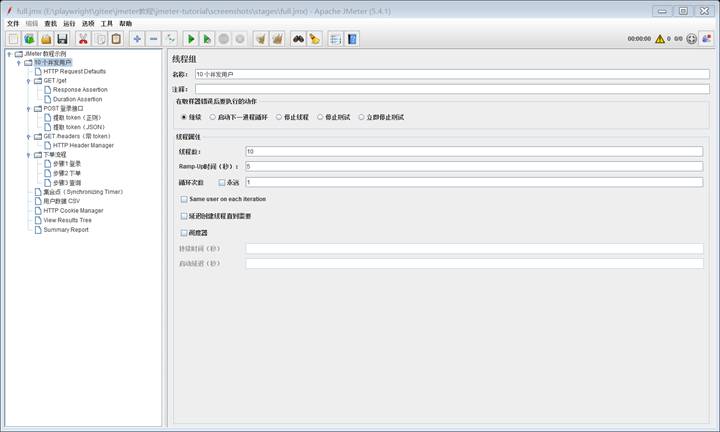Screen dimensions: 720x432
Task: Select HTTP Header Manager in the tree
Action: [83, 146]
